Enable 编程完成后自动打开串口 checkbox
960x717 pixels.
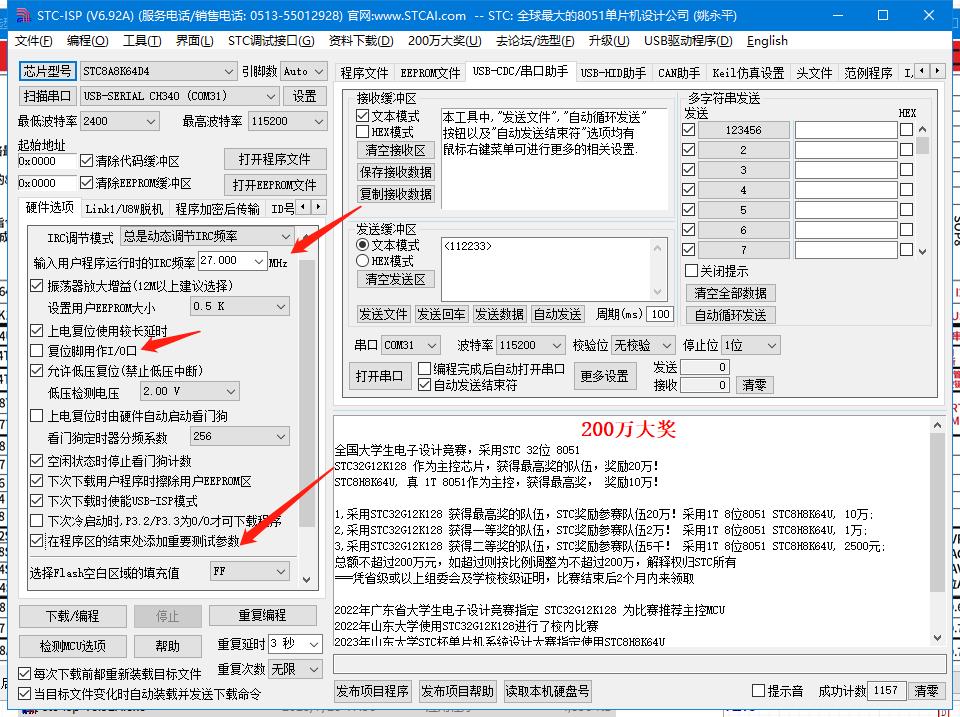[424, 369]
